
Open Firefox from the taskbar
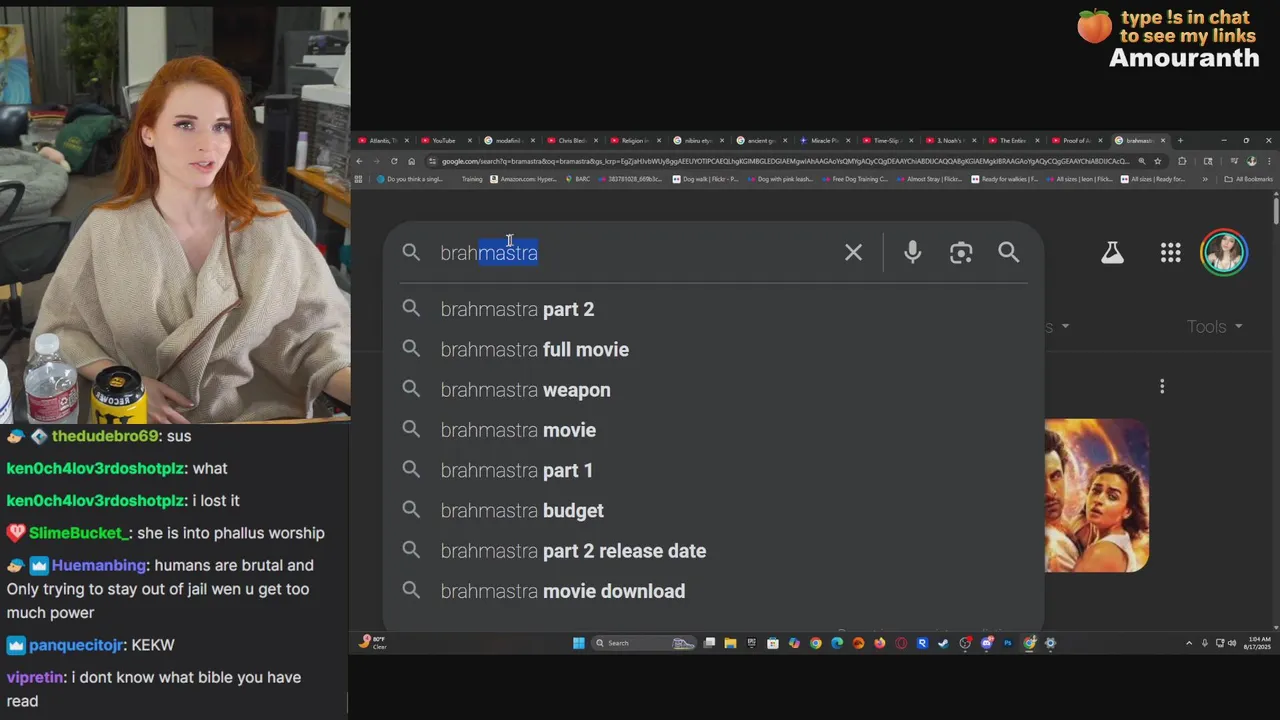tap(880, 643)
